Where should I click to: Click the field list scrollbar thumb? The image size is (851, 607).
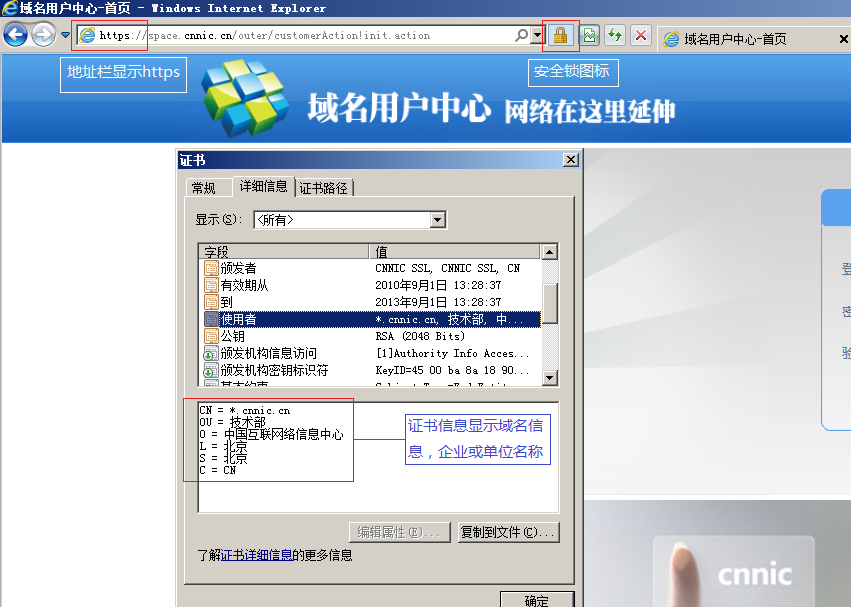[x=549, y=303]
